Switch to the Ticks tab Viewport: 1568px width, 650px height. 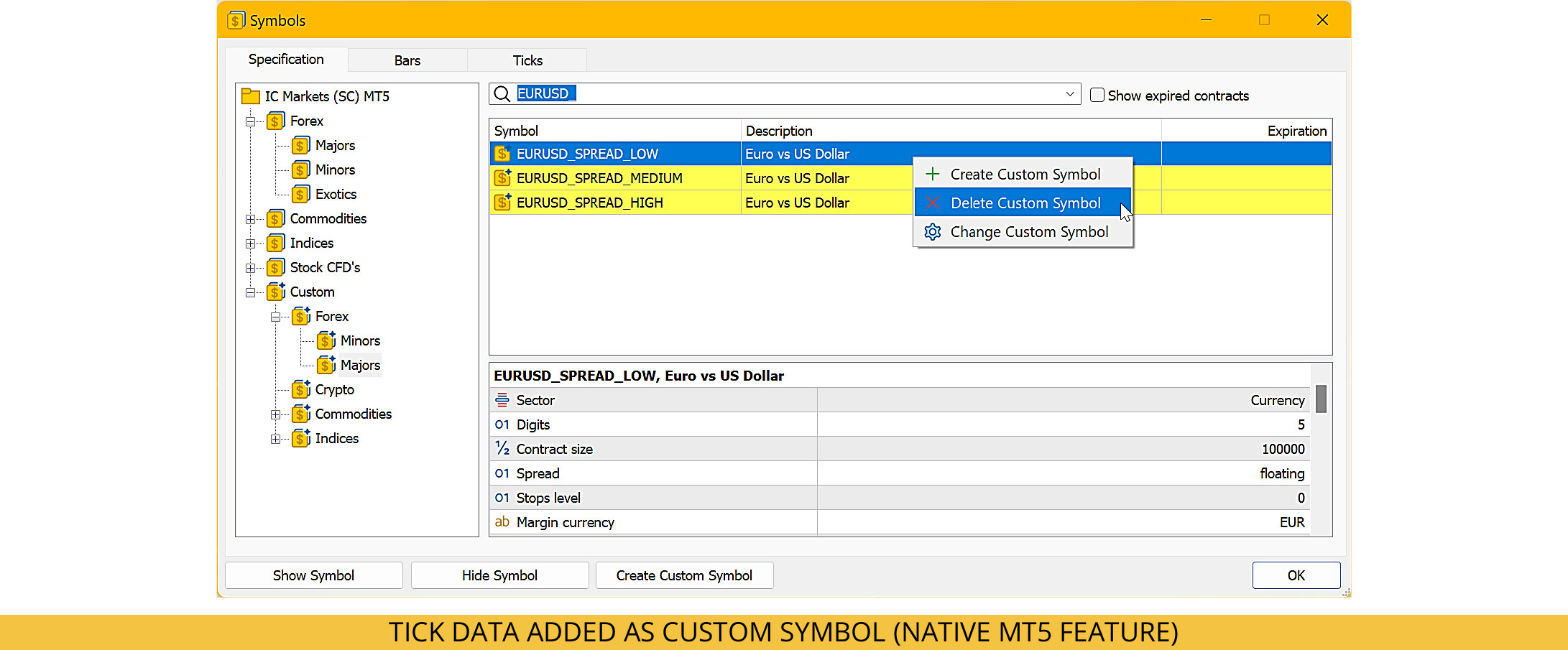pos(527,60)
